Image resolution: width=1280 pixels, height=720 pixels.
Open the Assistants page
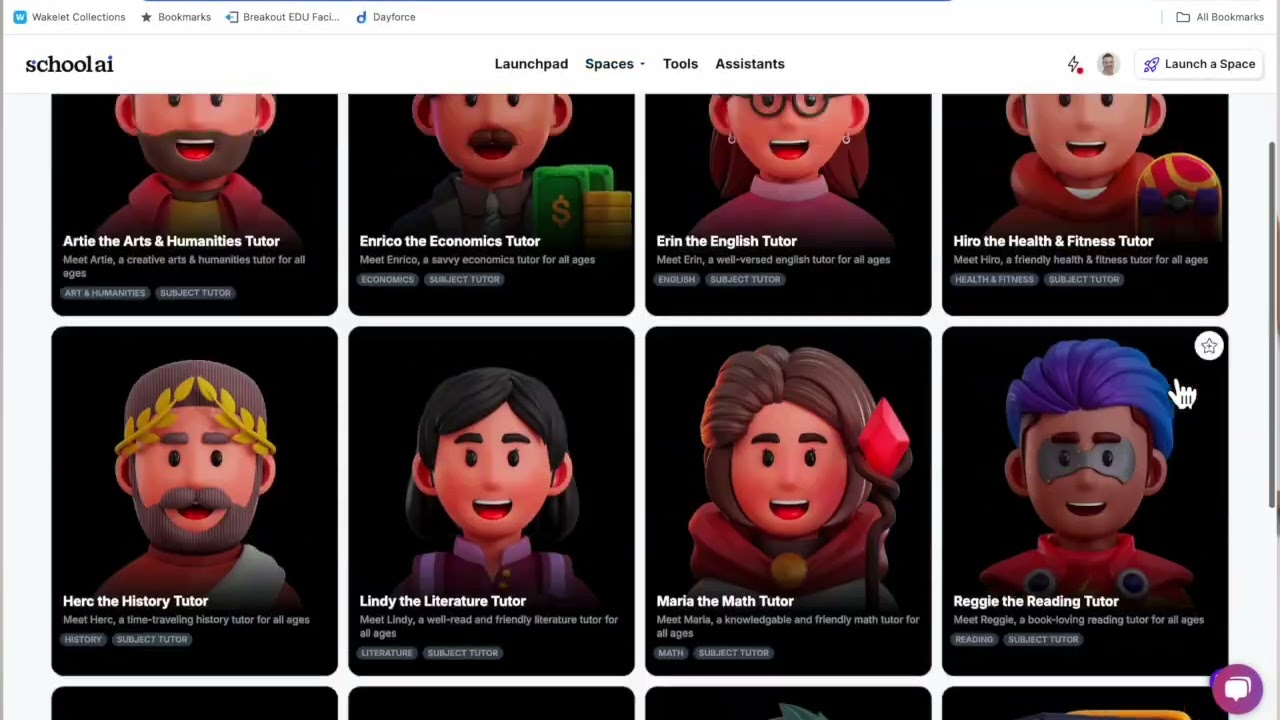pyautogui.click(x=750, y=64)
